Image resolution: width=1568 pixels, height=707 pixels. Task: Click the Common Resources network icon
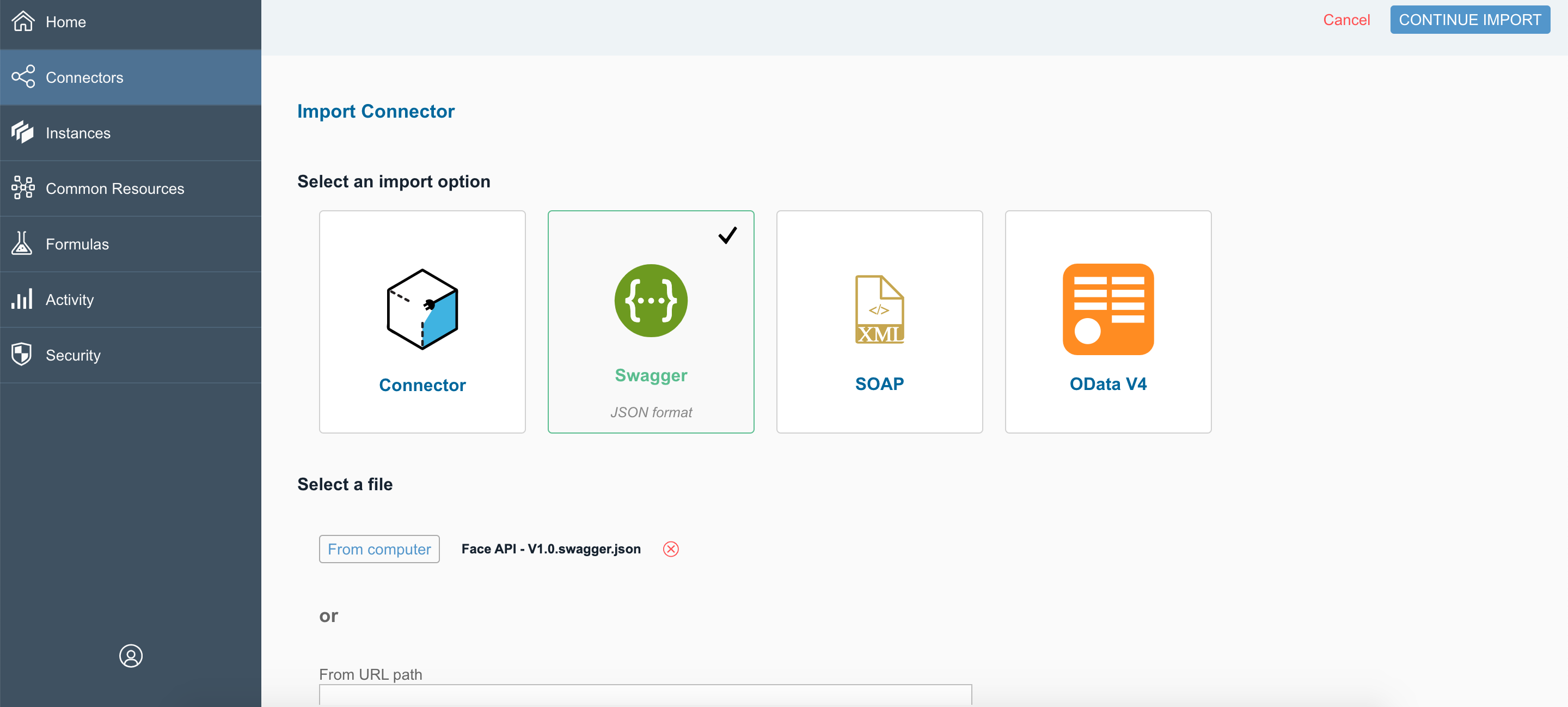click(x=23, y=187)
